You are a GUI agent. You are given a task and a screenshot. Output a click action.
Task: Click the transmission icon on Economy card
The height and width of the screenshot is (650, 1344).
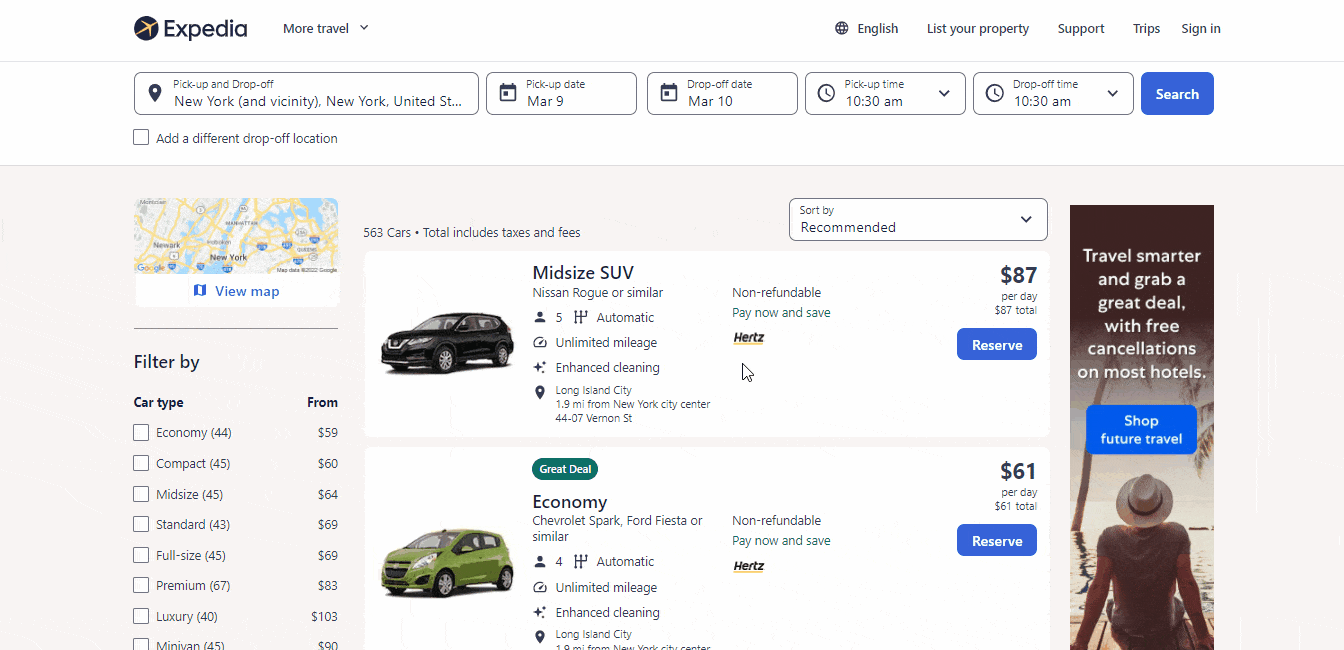(581, 561)
